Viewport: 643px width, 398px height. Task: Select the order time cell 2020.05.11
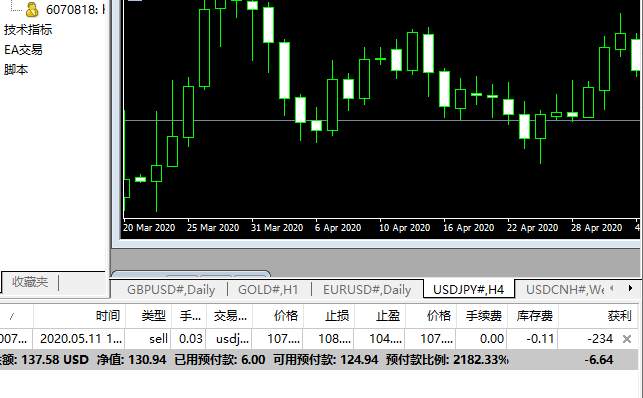81,339
